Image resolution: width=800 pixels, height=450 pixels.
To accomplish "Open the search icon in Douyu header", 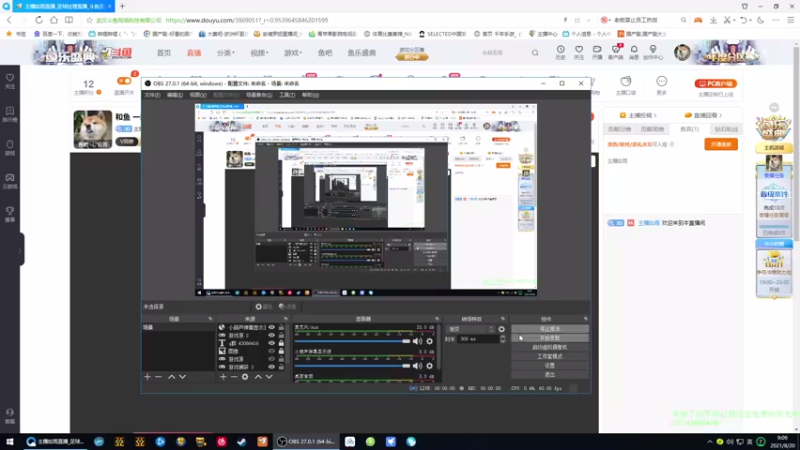I will [x=535, y=53].
